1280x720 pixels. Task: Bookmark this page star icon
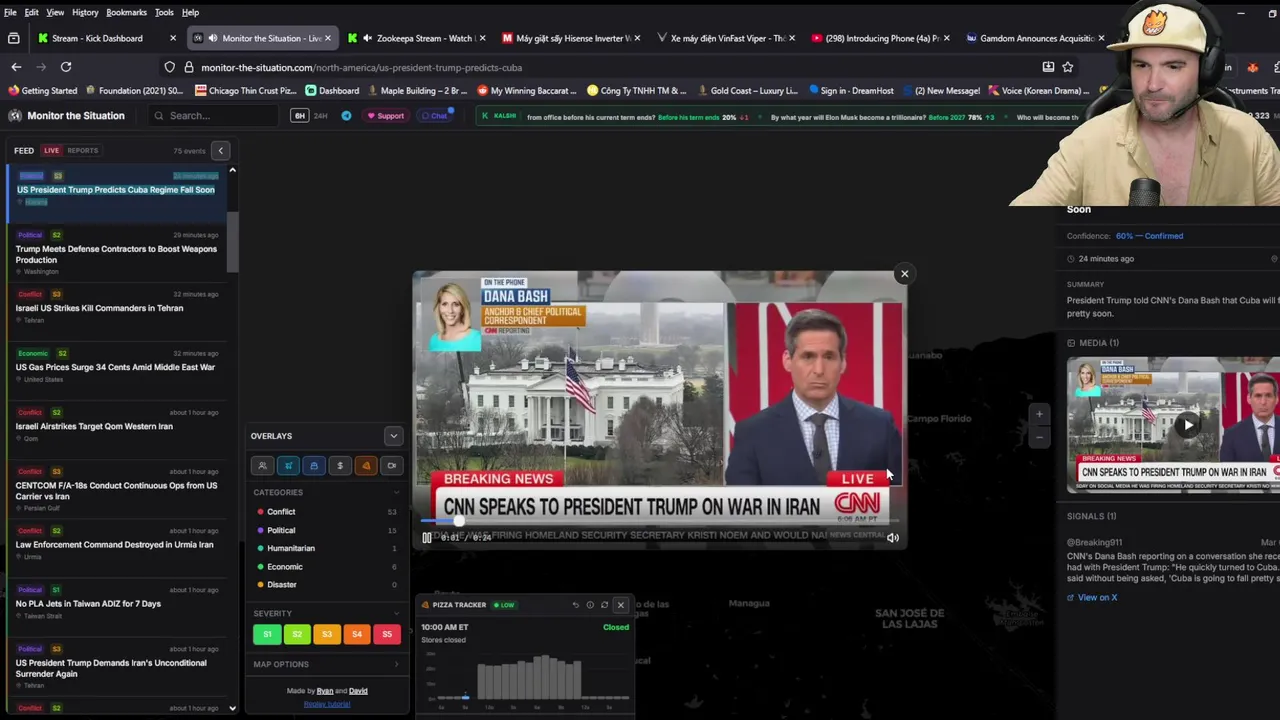point(1068,67)
